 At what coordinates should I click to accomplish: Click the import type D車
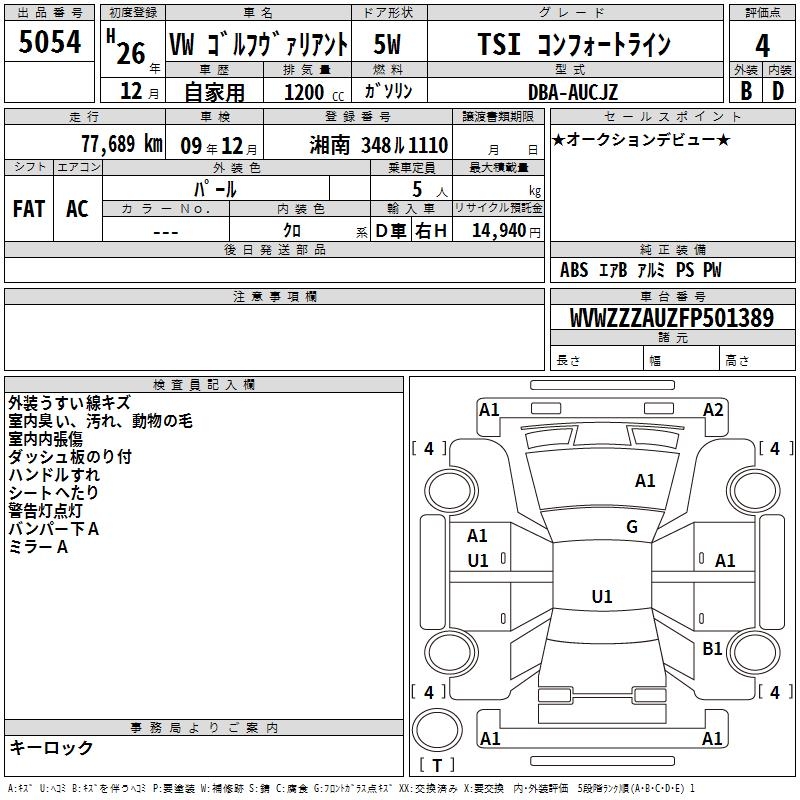point(391,231)
